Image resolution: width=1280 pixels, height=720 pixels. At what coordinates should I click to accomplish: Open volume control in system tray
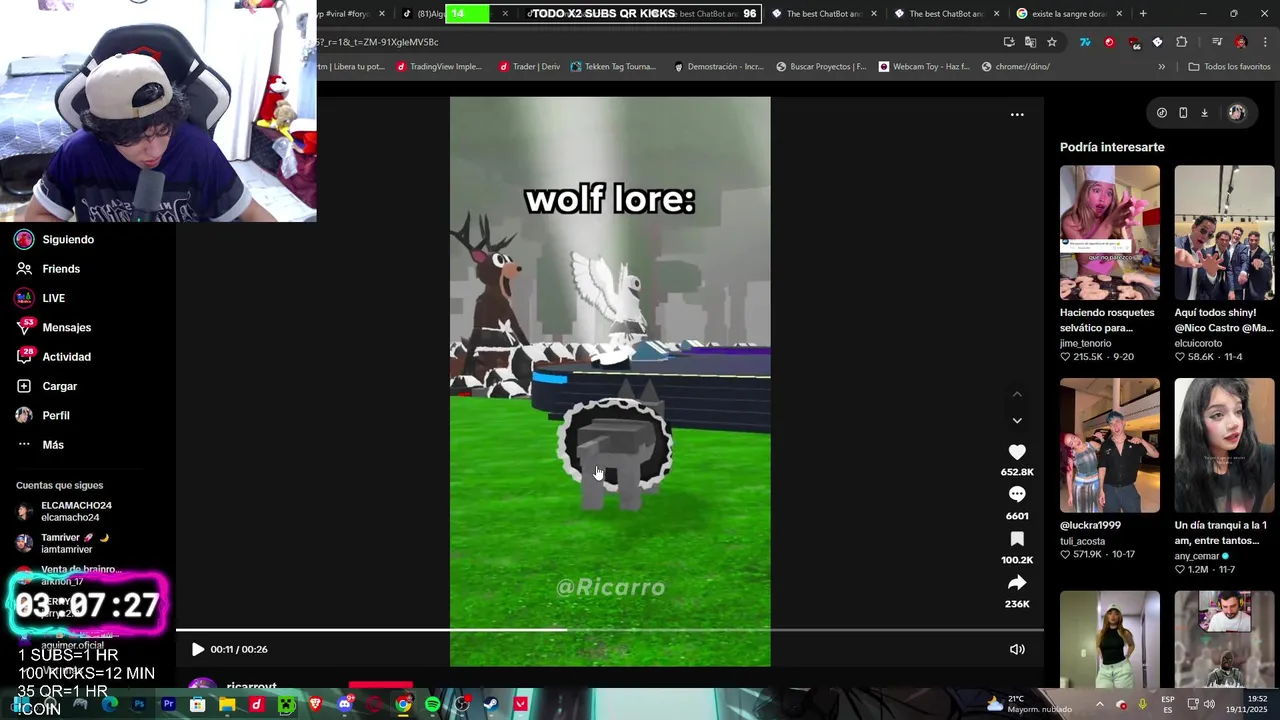1209,705
